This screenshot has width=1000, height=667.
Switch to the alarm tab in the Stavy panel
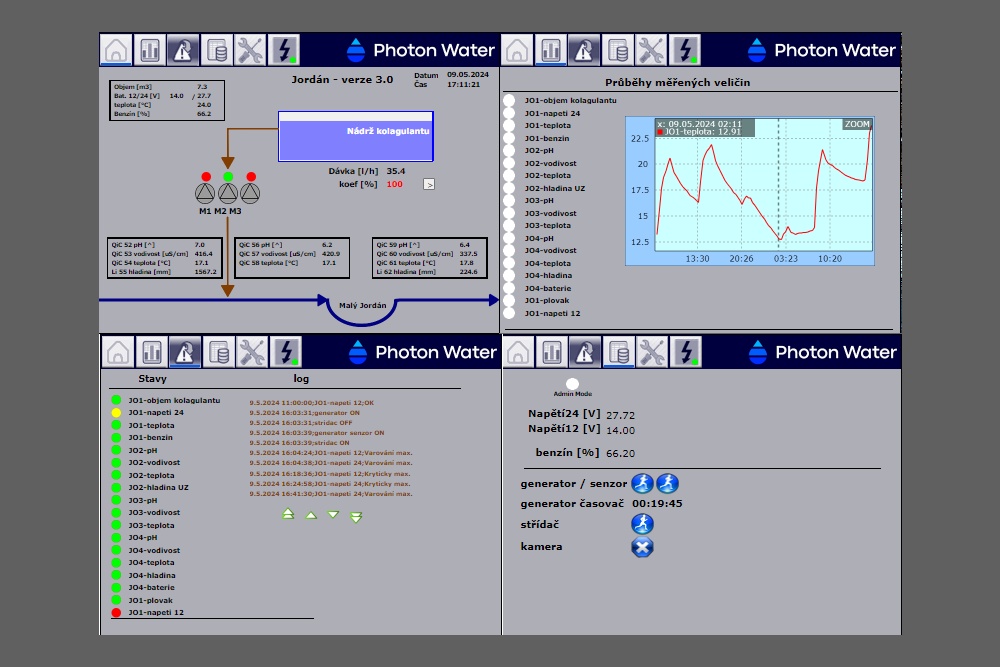(184, 352)
